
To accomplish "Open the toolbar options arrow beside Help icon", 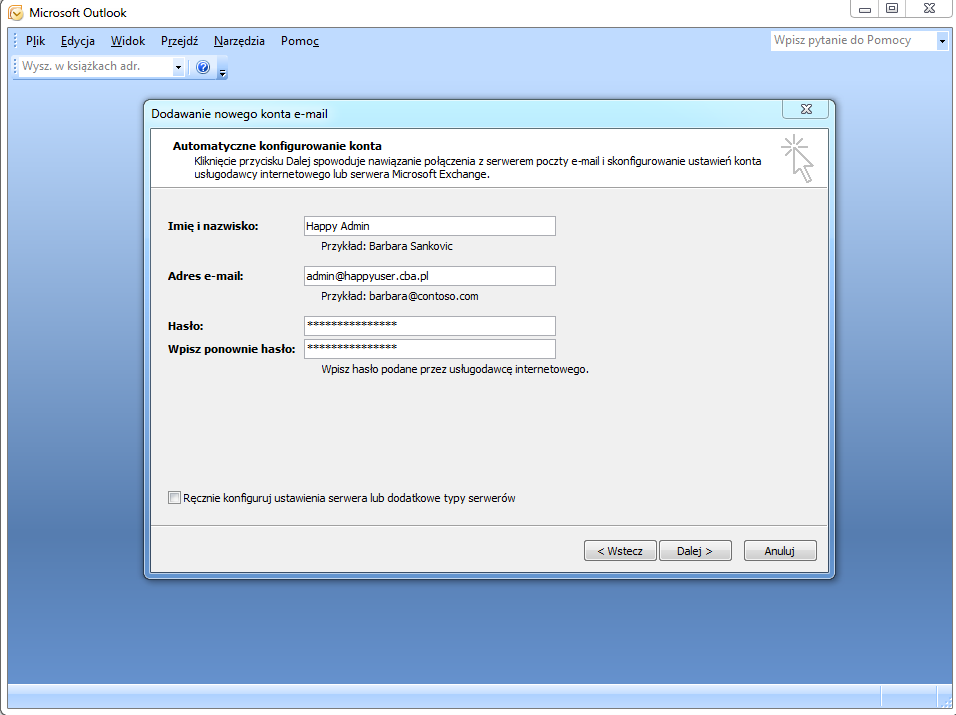I will [x=223, y=68].
